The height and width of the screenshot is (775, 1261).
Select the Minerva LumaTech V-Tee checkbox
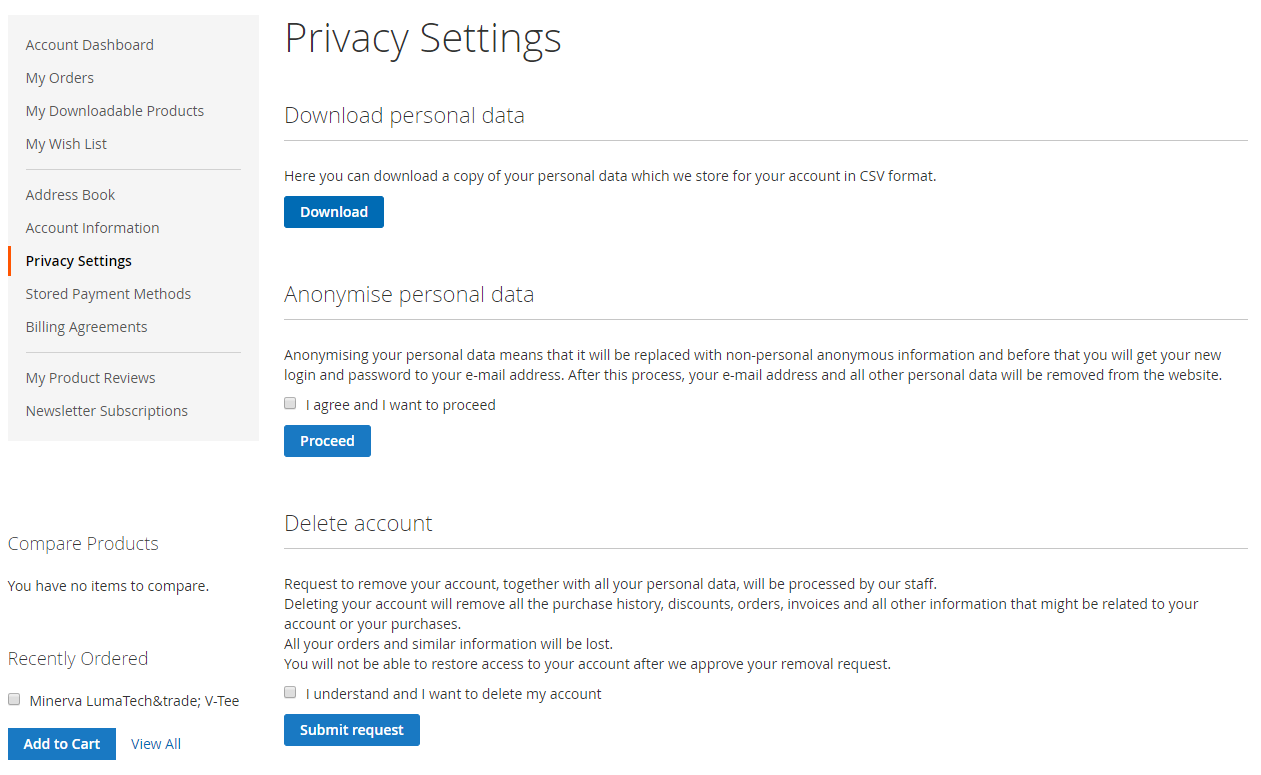[x=14, y=700]
